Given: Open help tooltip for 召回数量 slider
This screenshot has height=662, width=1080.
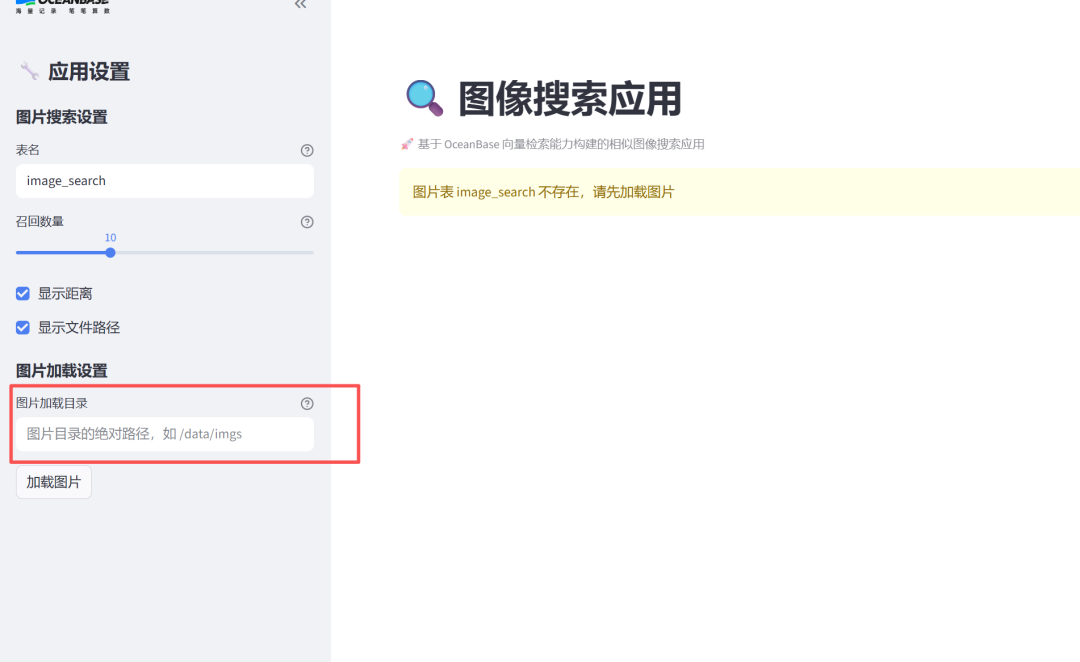Looking at the screenshot, I should point(307,222).
